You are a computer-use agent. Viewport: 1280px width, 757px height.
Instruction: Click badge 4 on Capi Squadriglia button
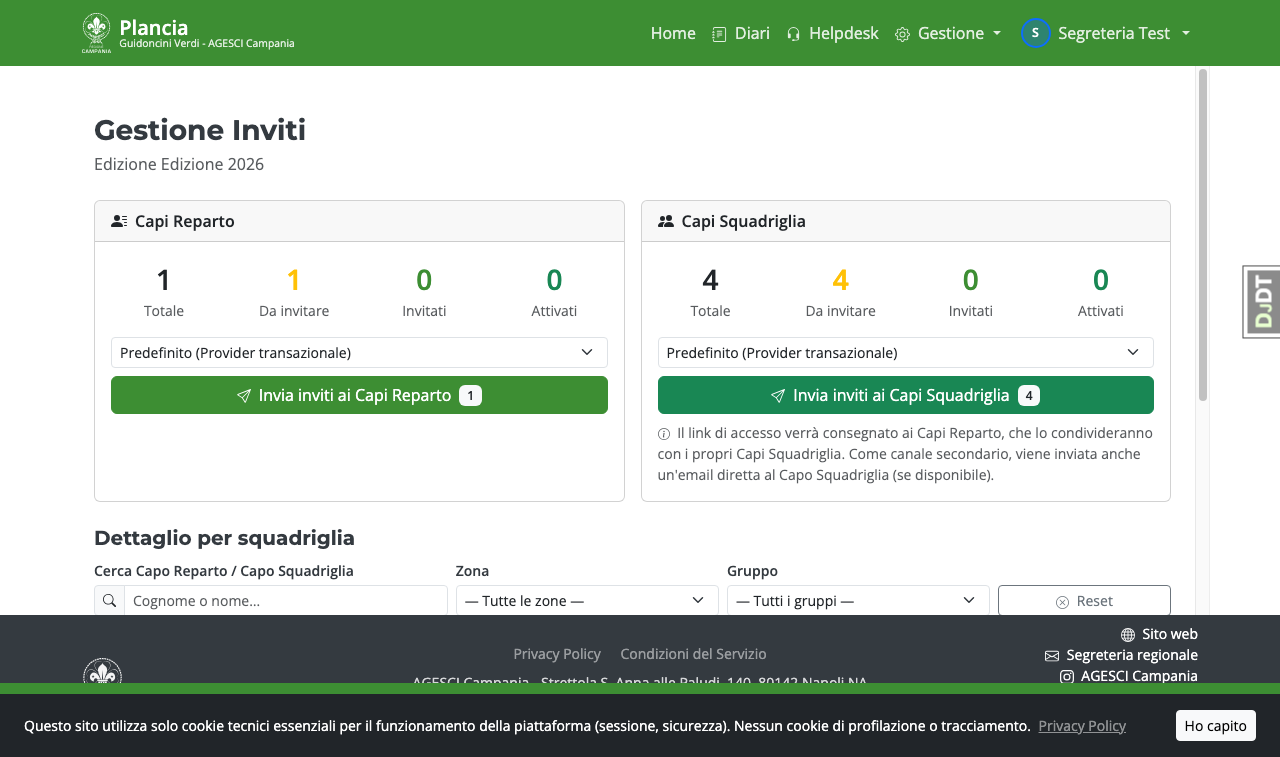coord(1029,396)
